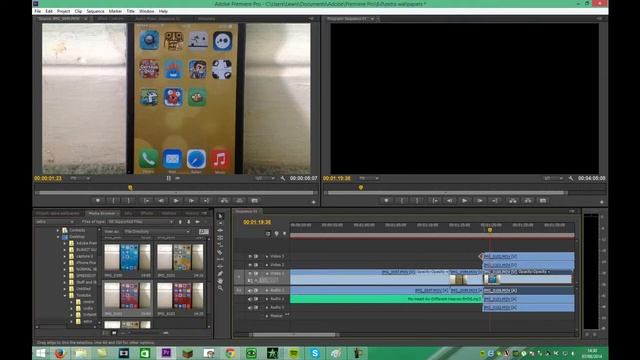The image size is (640, 360).
Task: Click Extract button in Program monitor
Action: (x=528, y=200)
